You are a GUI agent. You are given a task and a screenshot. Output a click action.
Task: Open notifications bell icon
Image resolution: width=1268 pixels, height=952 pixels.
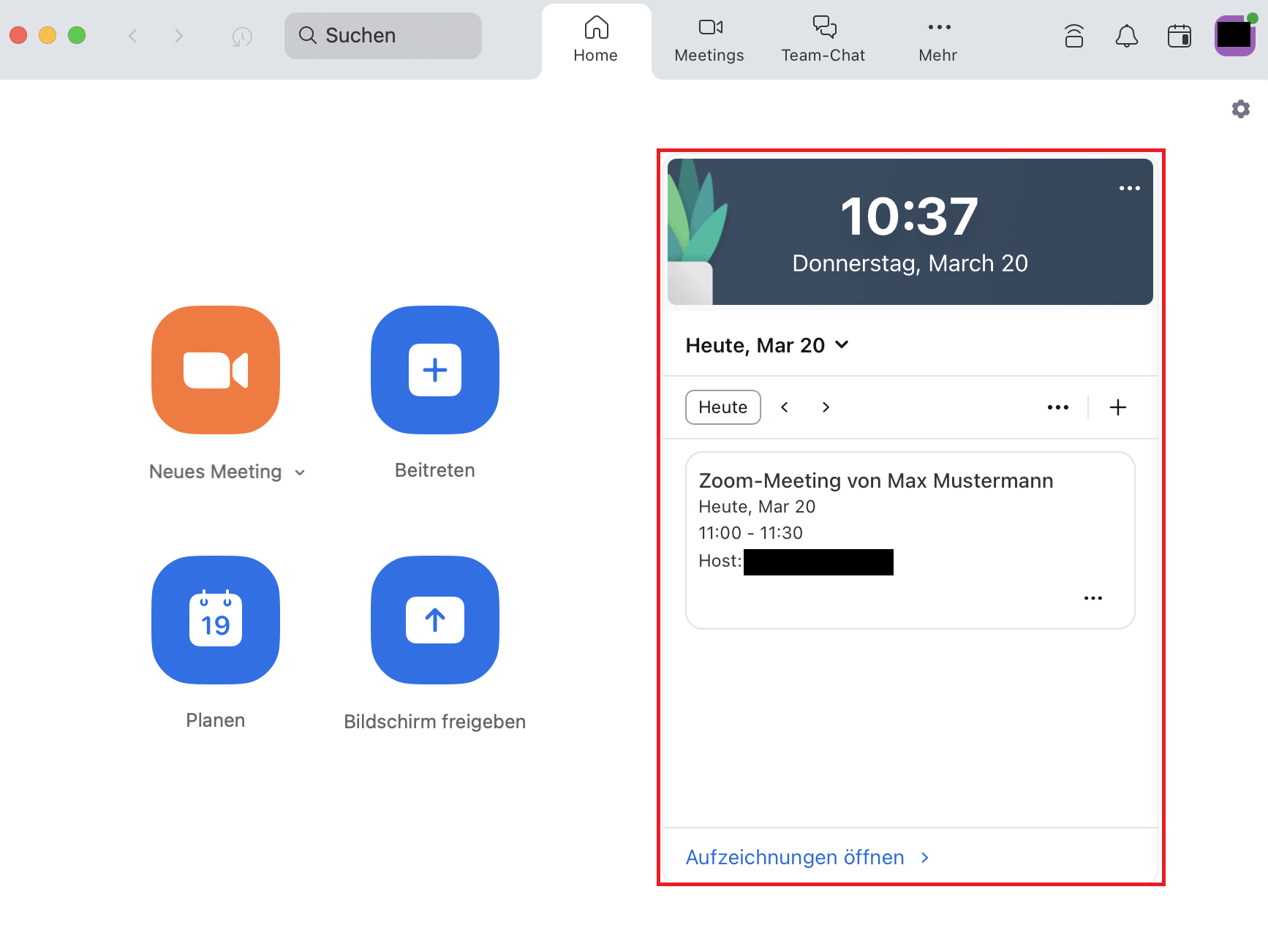[x=1126, y=36]
